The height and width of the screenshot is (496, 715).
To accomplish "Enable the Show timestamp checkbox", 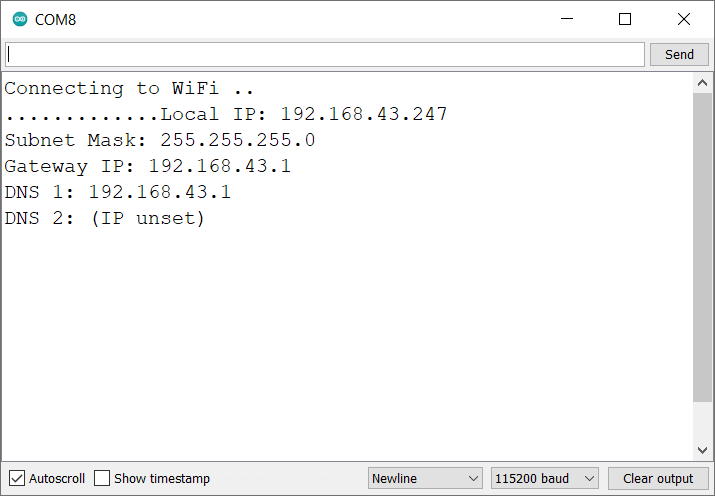I will [x=102, y=478].
